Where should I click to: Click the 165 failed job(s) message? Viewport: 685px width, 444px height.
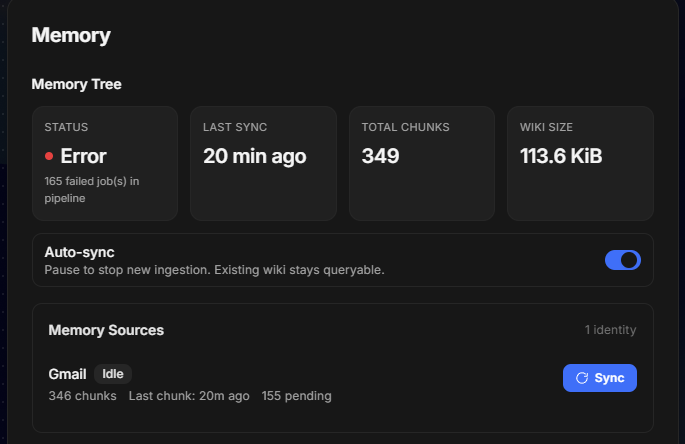point(92,190)
